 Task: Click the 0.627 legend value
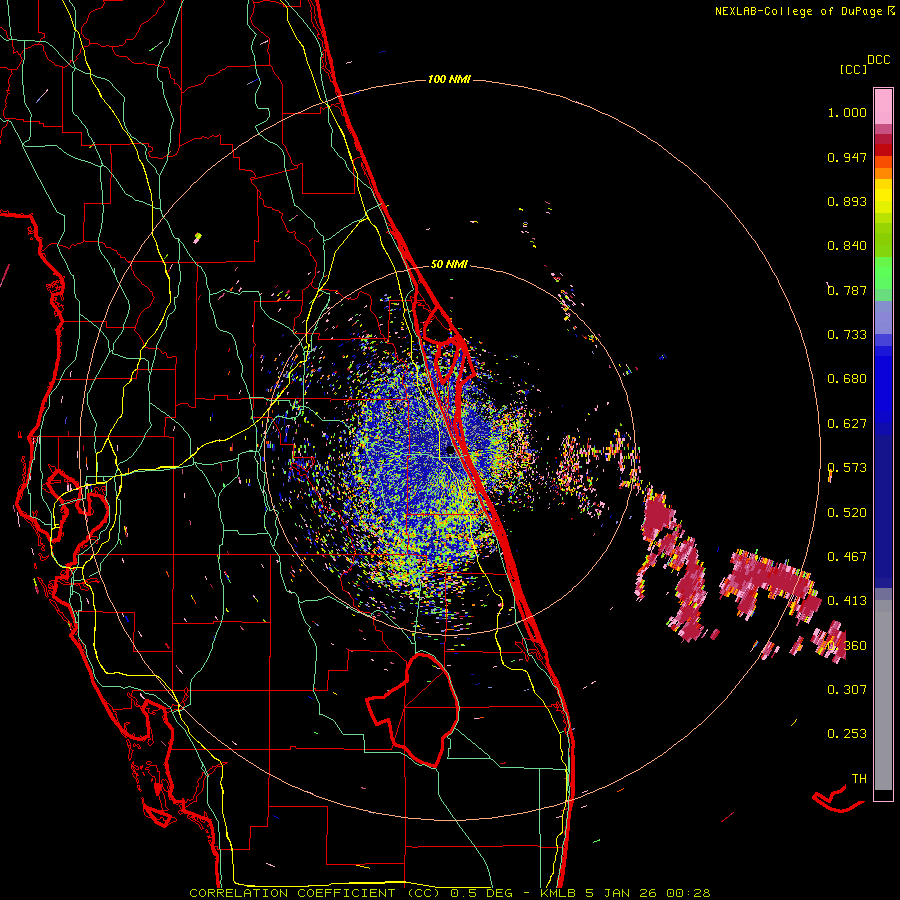point(847,424)
